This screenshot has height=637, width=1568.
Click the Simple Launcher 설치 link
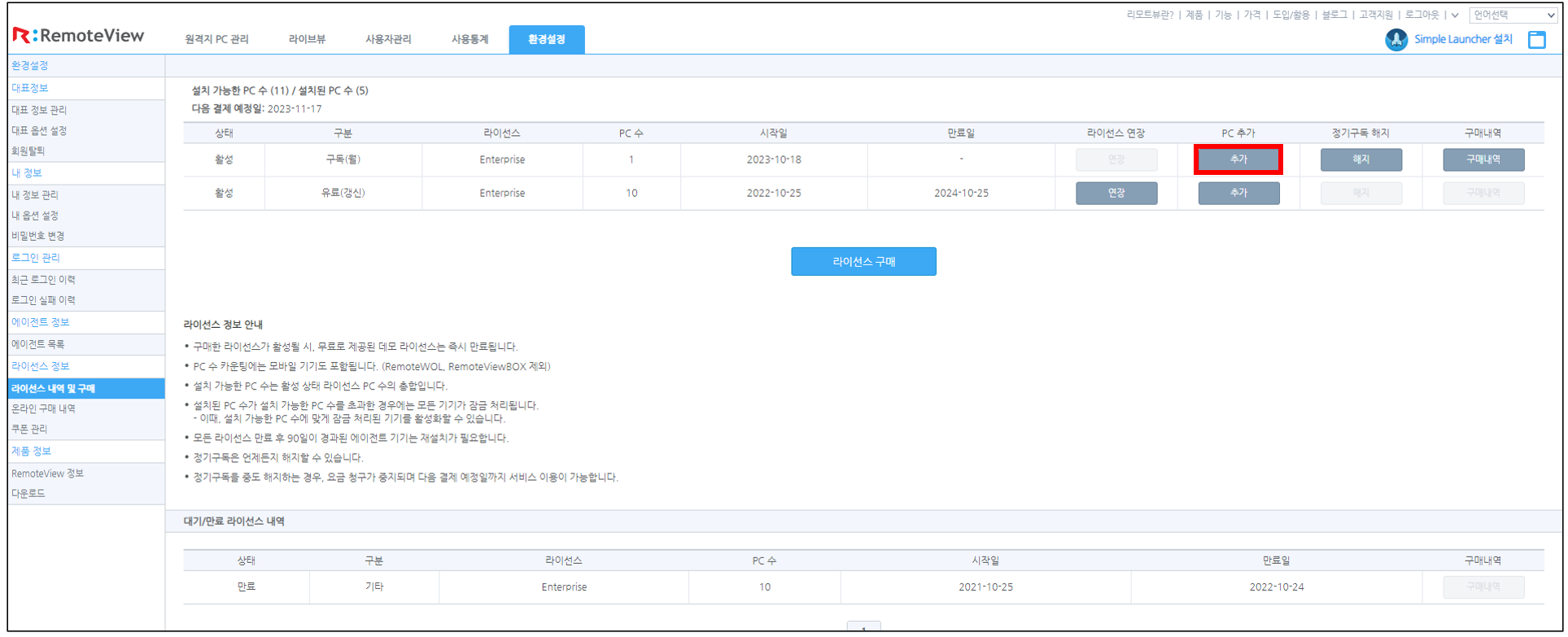[1463, 39]
